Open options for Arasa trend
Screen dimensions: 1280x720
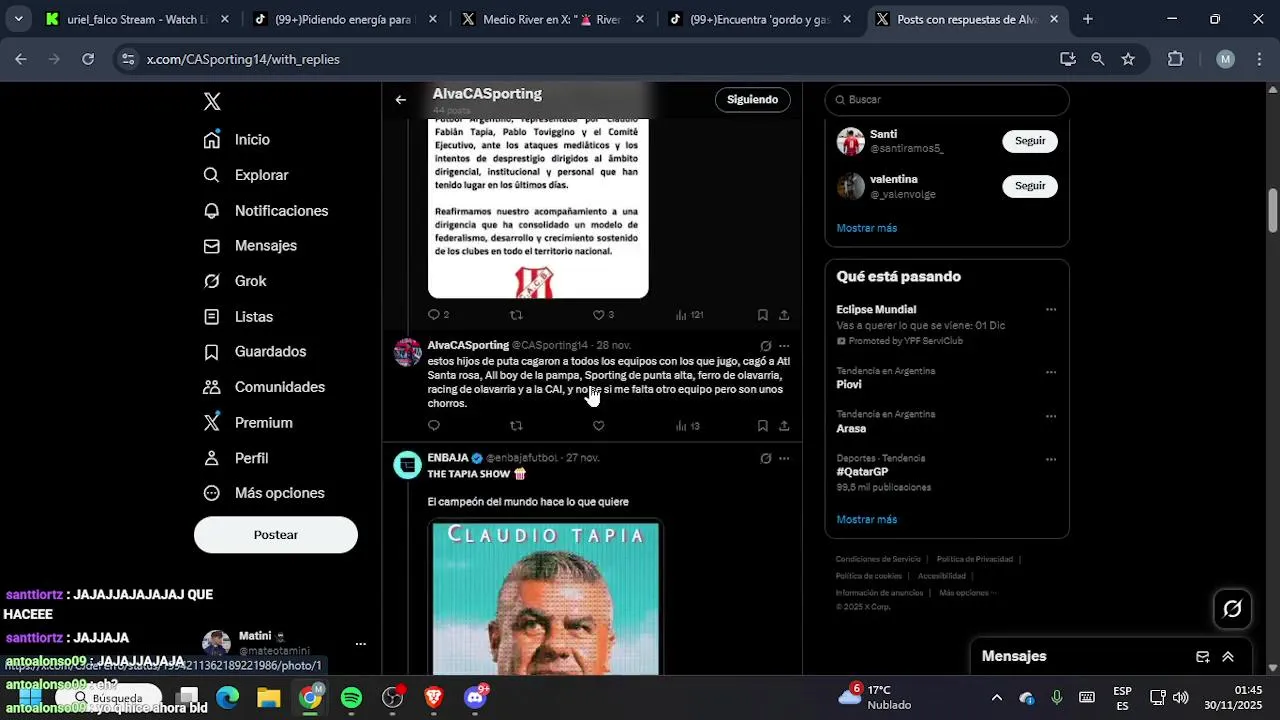1051,415
